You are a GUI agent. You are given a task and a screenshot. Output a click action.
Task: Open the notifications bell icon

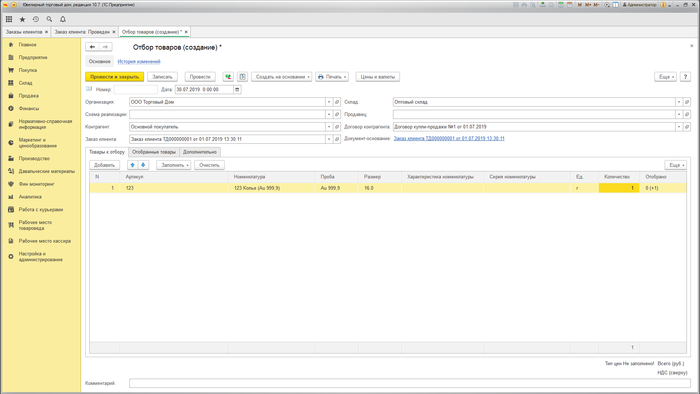(x=62, y=19)
